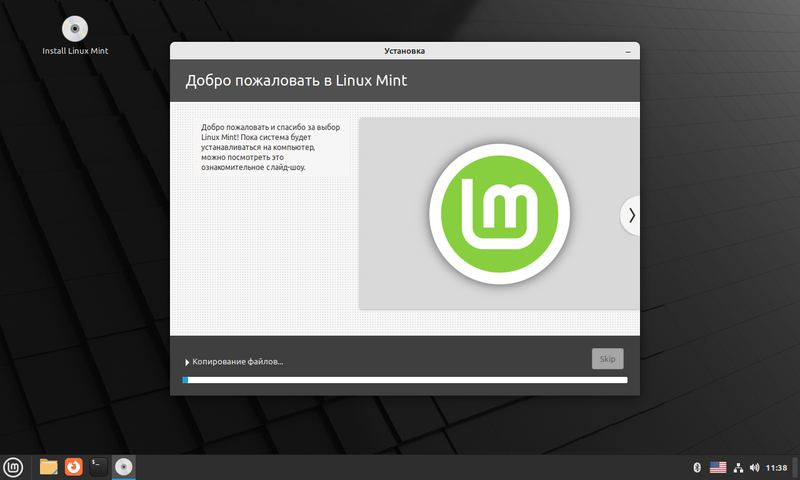The width and height of the screenshot is (800, 480).
Task: Click the Skip button
Action: [x=607, y=359]
